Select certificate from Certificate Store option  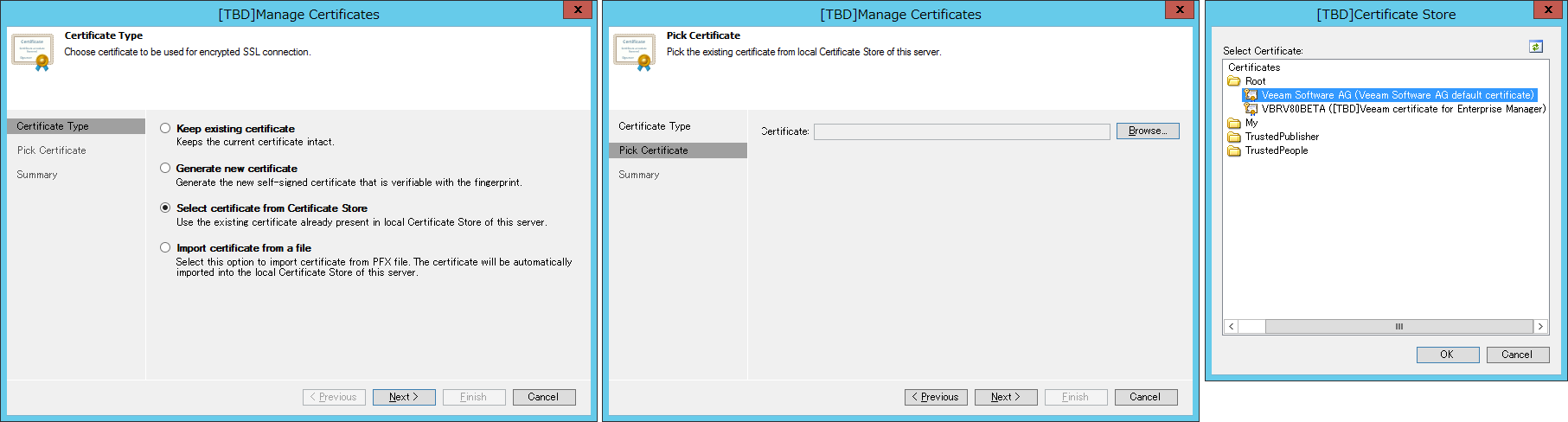[165, 208]
